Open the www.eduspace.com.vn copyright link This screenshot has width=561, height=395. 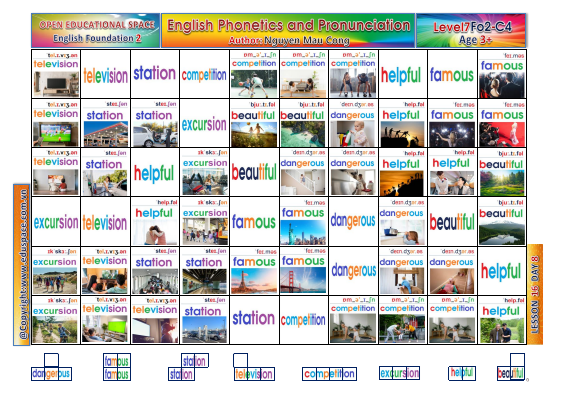pyautogui.click(x=22, y=265)
